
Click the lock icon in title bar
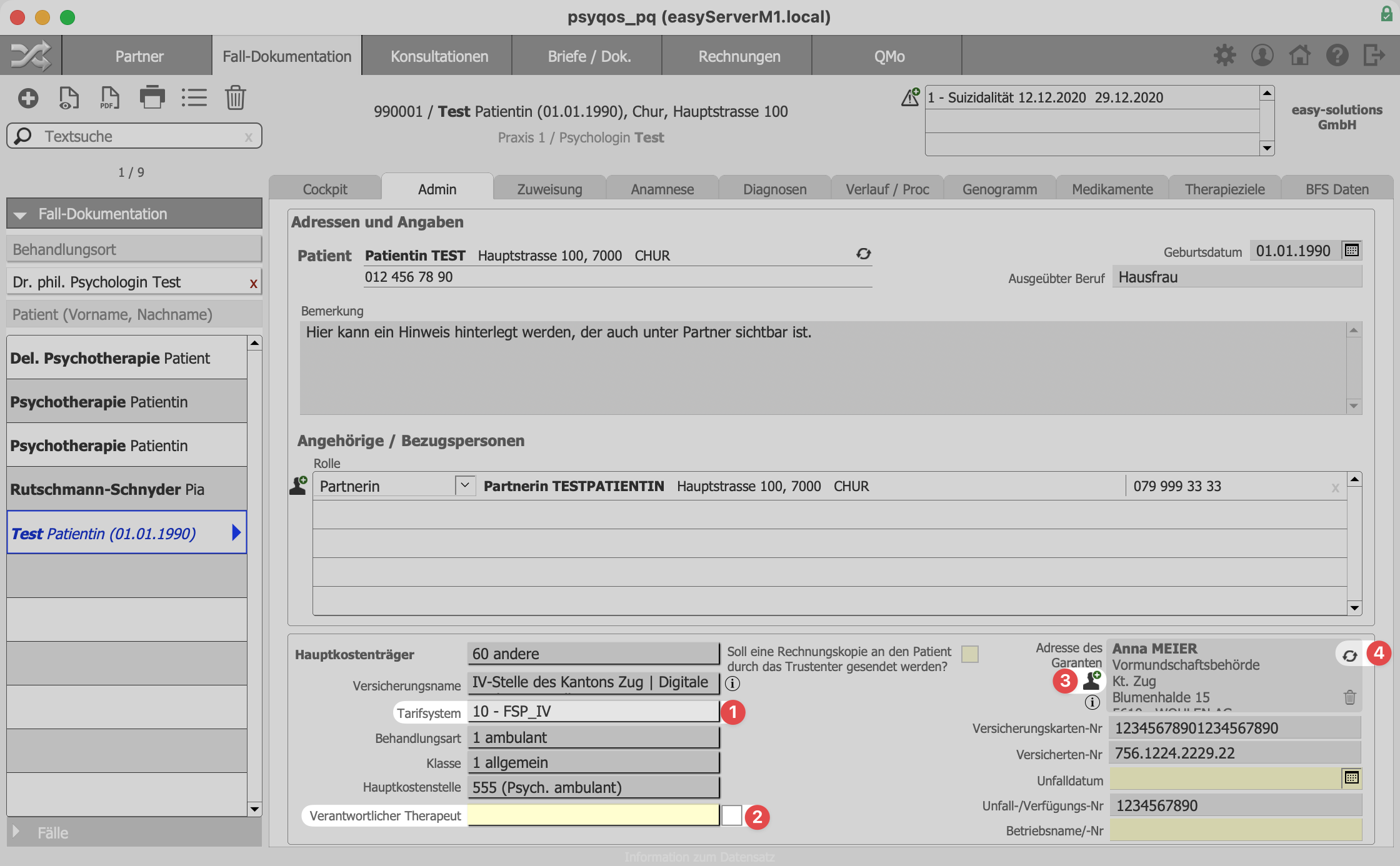1386,14
